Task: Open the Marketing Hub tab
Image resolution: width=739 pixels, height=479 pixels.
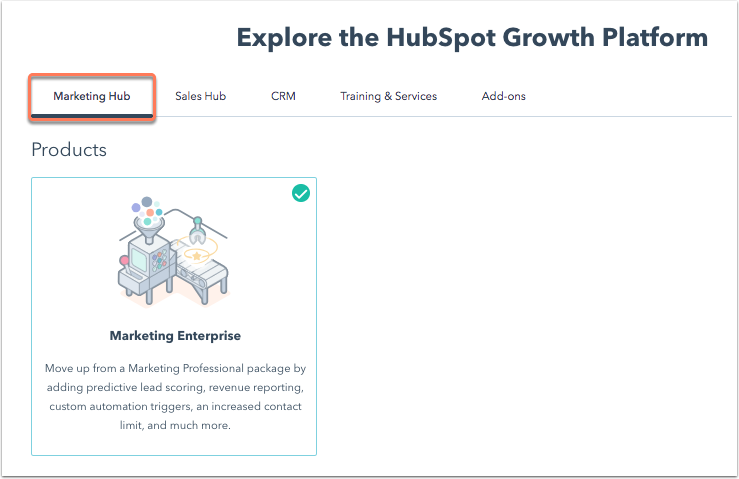Action: [92, 96]
